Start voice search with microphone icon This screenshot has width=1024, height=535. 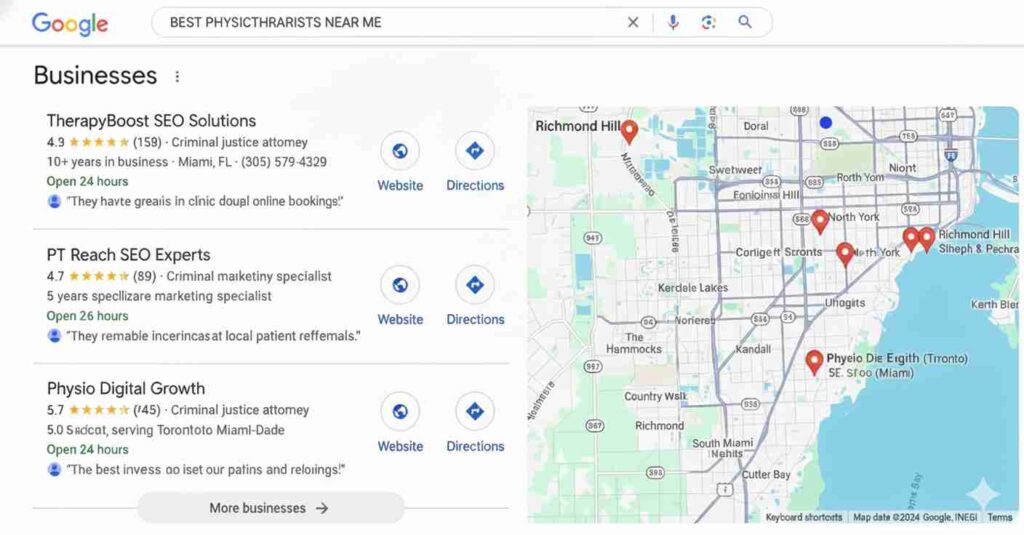click(673, 22)
